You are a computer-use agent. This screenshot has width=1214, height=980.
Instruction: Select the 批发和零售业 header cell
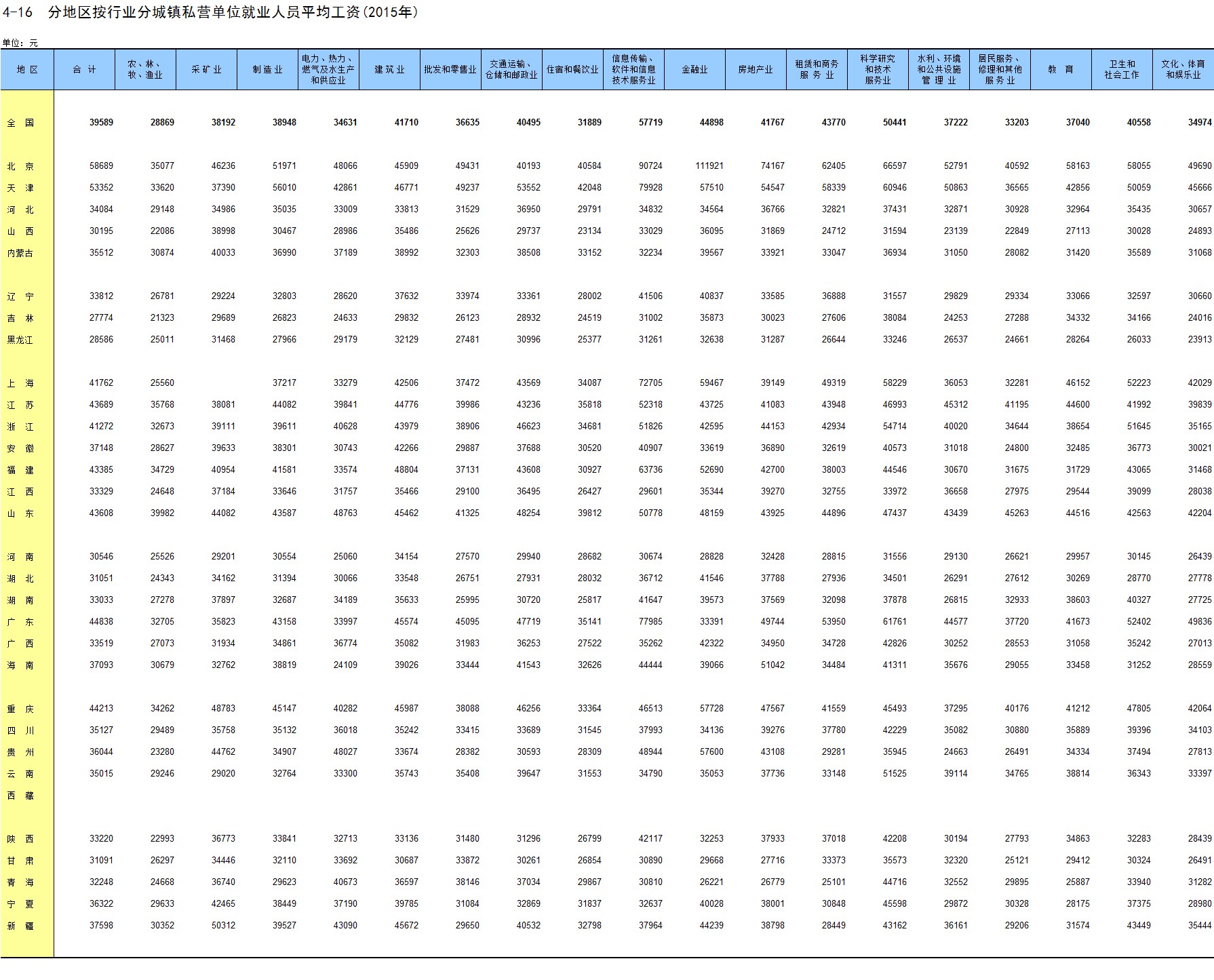point(450,70)
